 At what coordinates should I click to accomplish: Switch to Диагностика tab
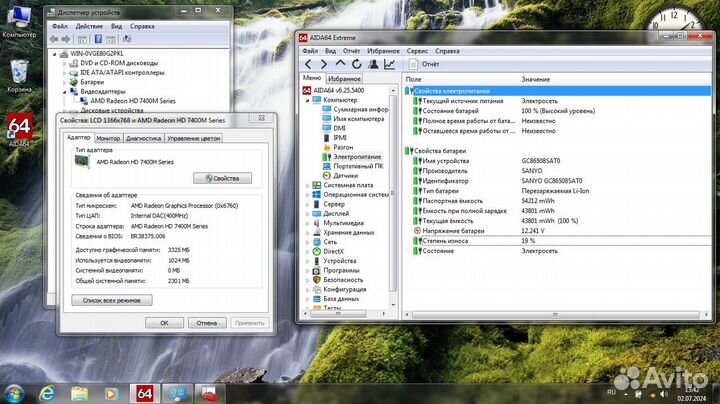143,138
